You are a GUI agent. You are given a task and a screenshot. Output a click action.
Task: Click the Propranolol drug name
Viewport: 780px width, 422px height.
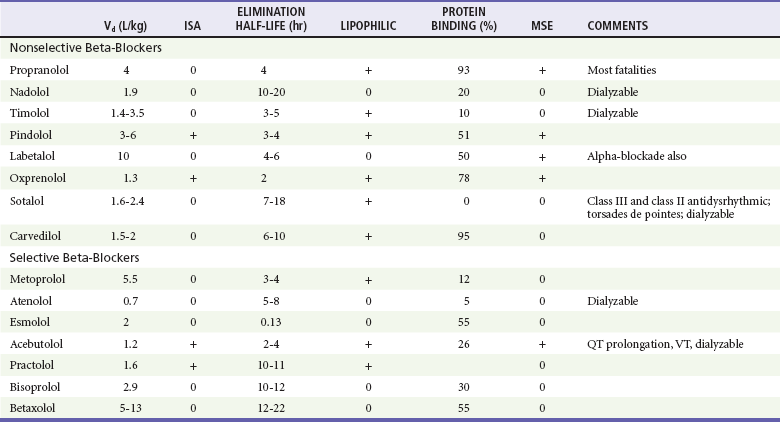[36, 71]
